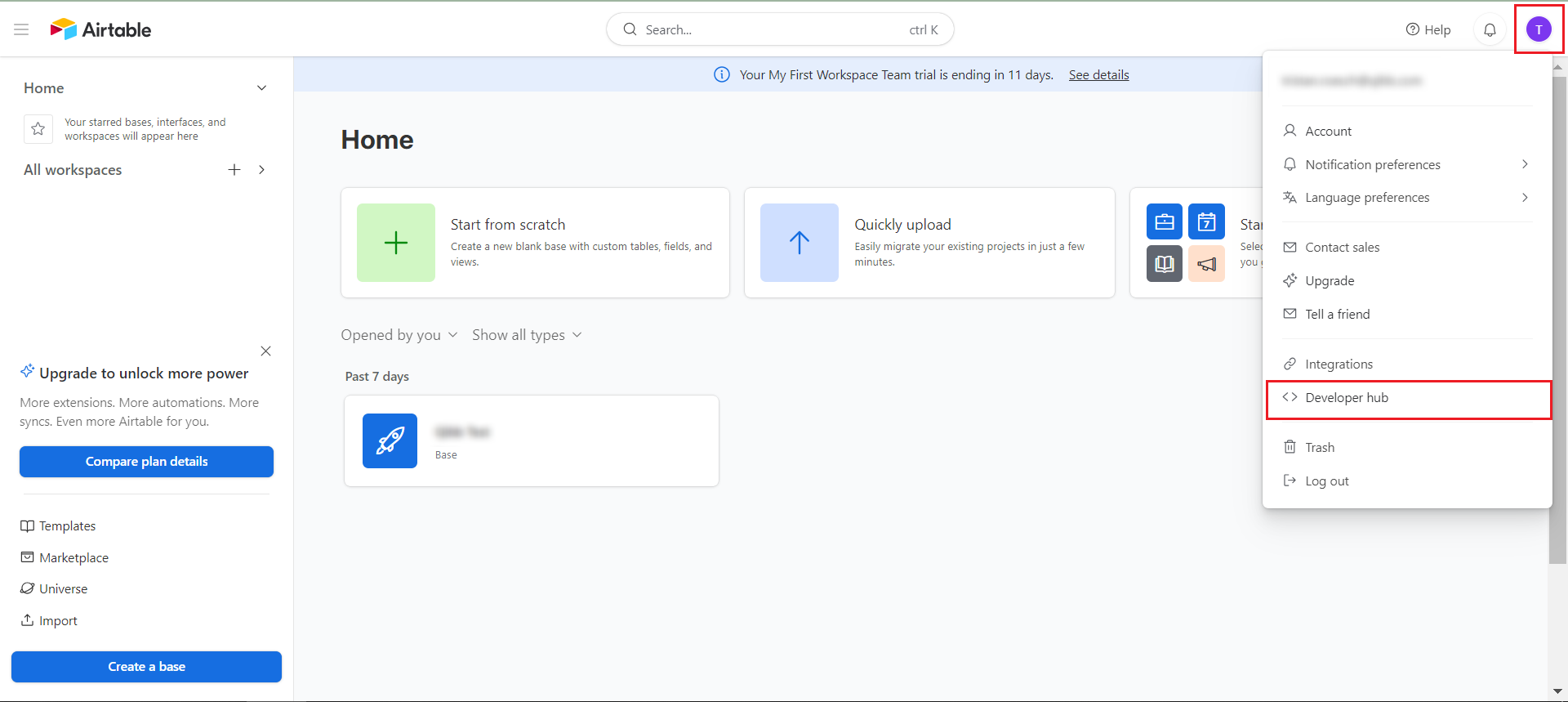Follow the See details trial link
This screenshot has height=702, width=1568.
(1098, 75)
